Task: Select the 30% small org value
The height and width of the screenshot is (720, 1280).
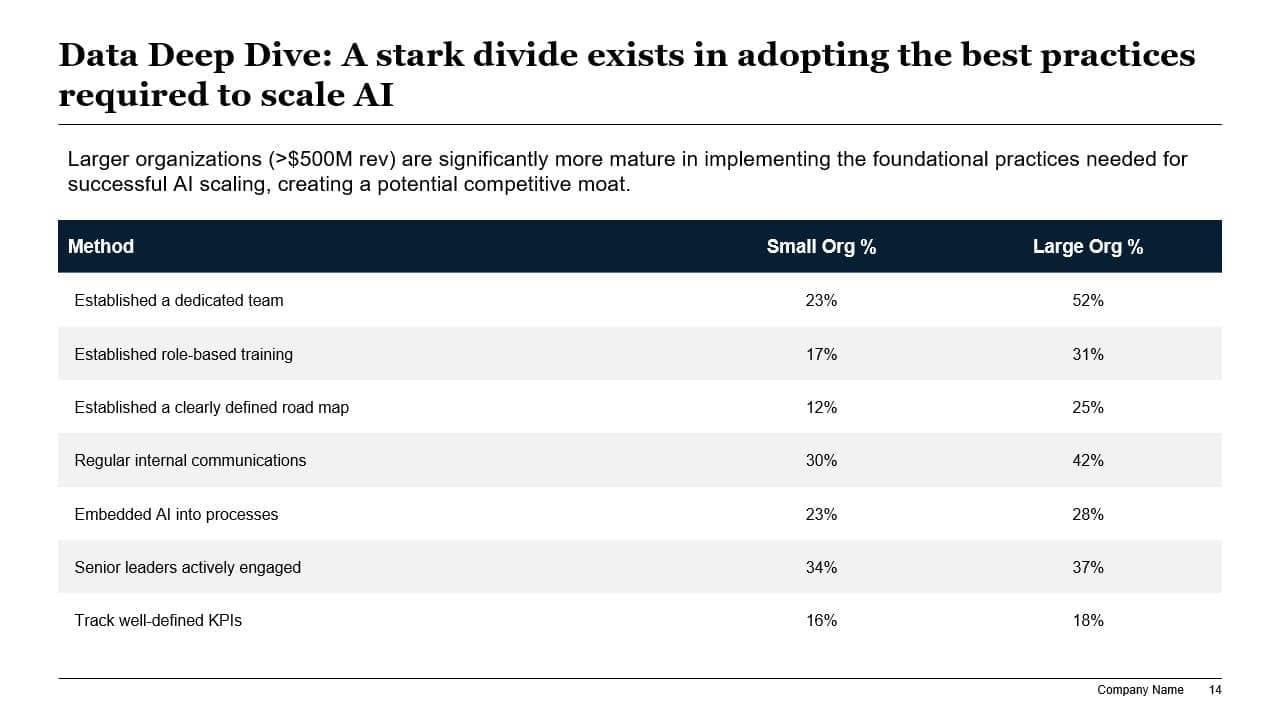Action: click(821, 460)
